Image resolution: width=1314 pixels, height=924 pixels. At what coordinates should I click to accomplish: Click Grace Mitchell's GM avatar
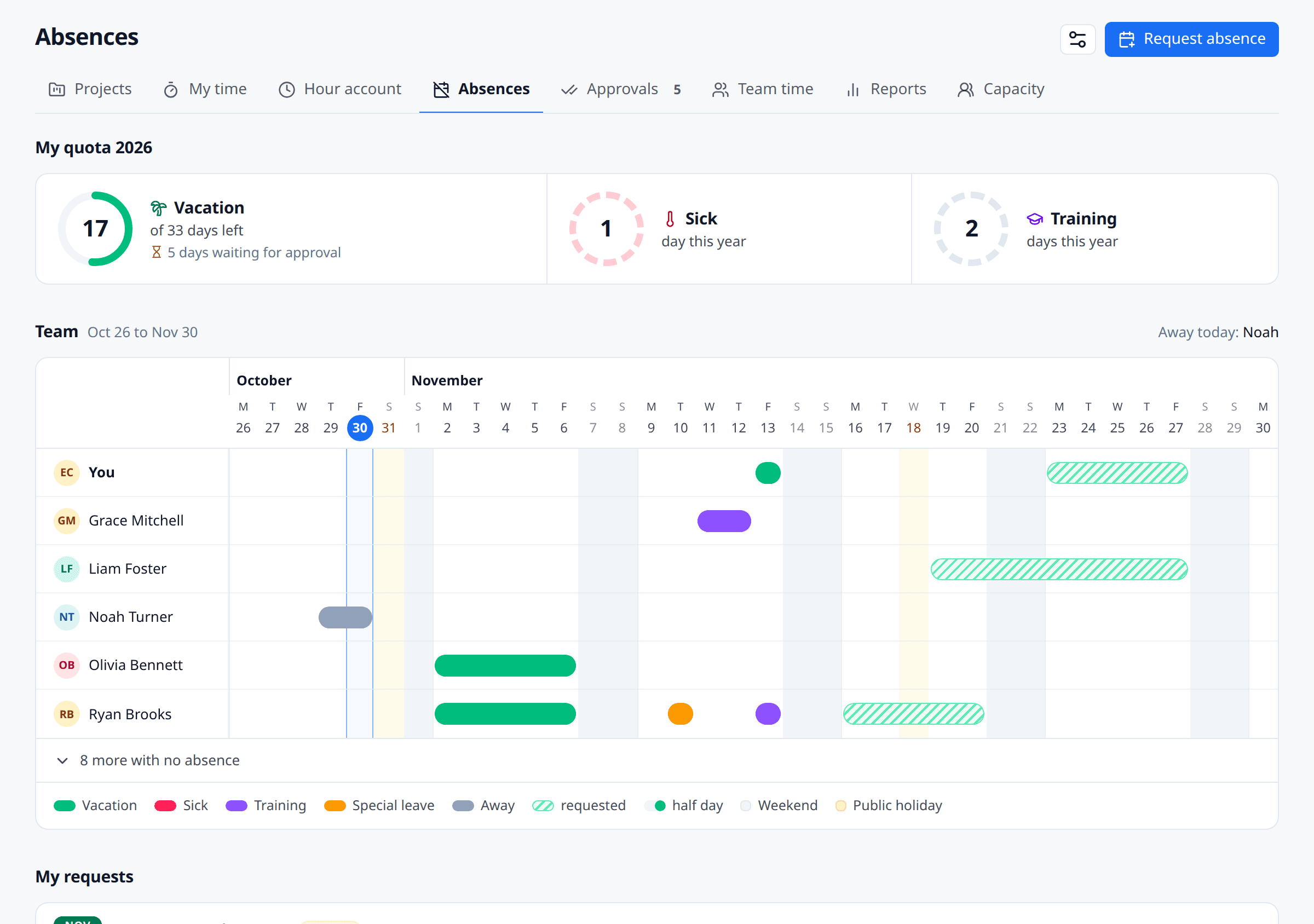coord(66,521)
